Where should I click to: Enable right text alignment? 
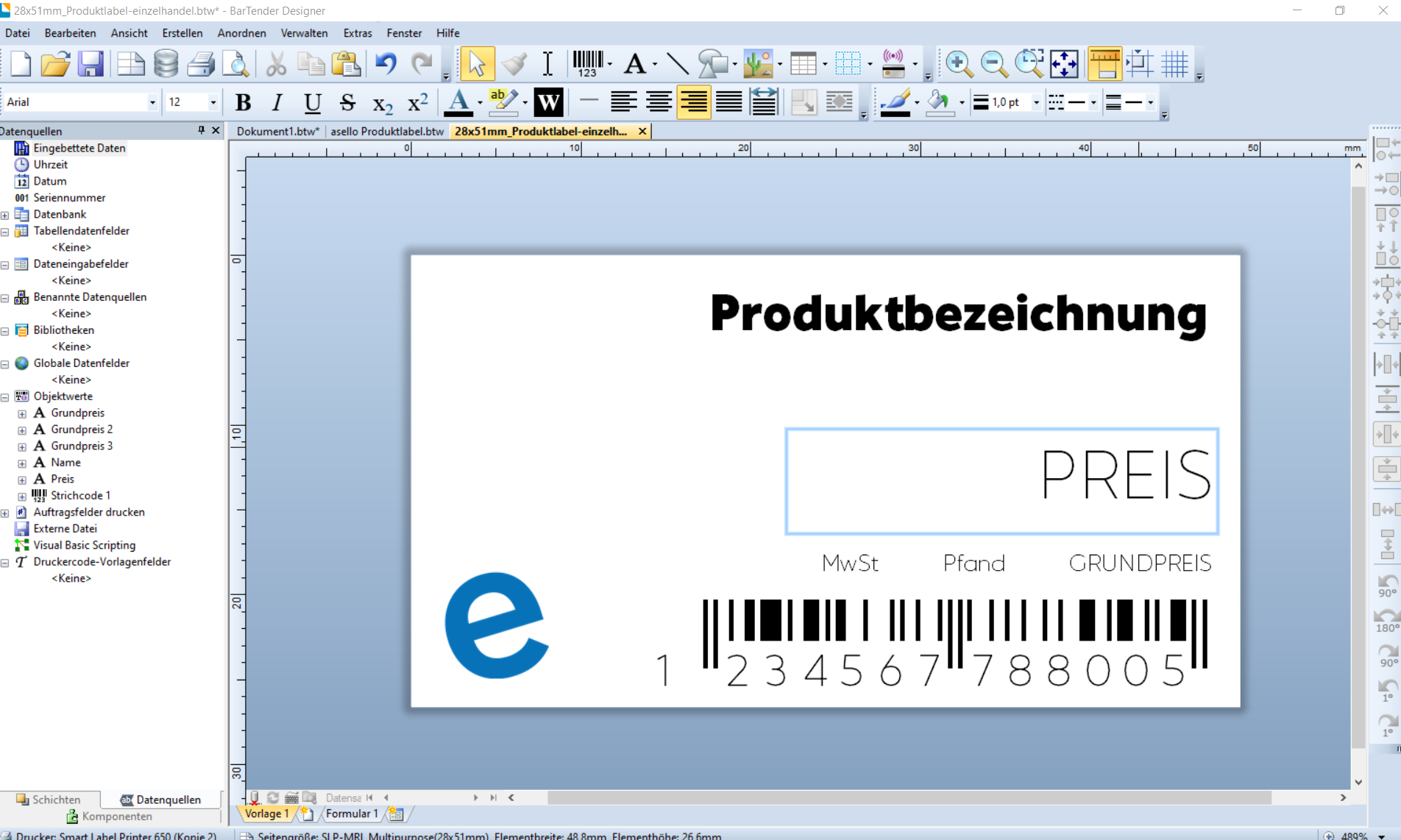693,102
